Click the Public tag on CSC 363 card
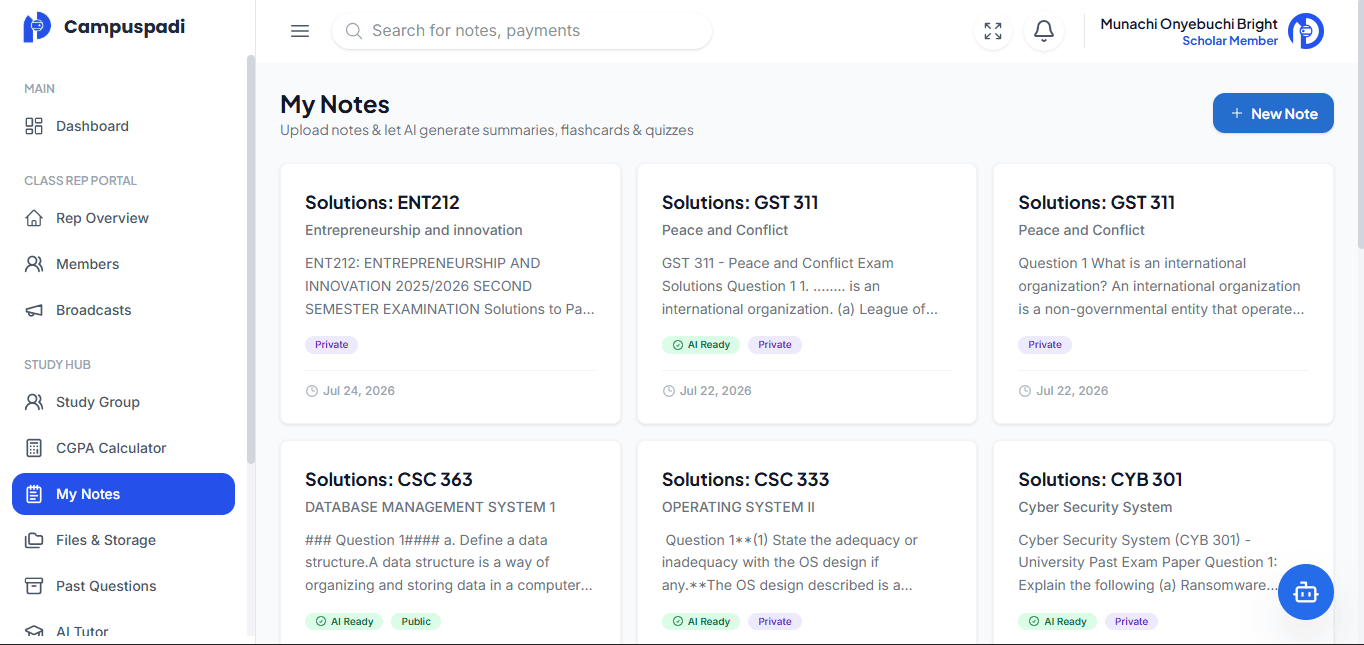The image size is (1364, 645). pos(416,622)
